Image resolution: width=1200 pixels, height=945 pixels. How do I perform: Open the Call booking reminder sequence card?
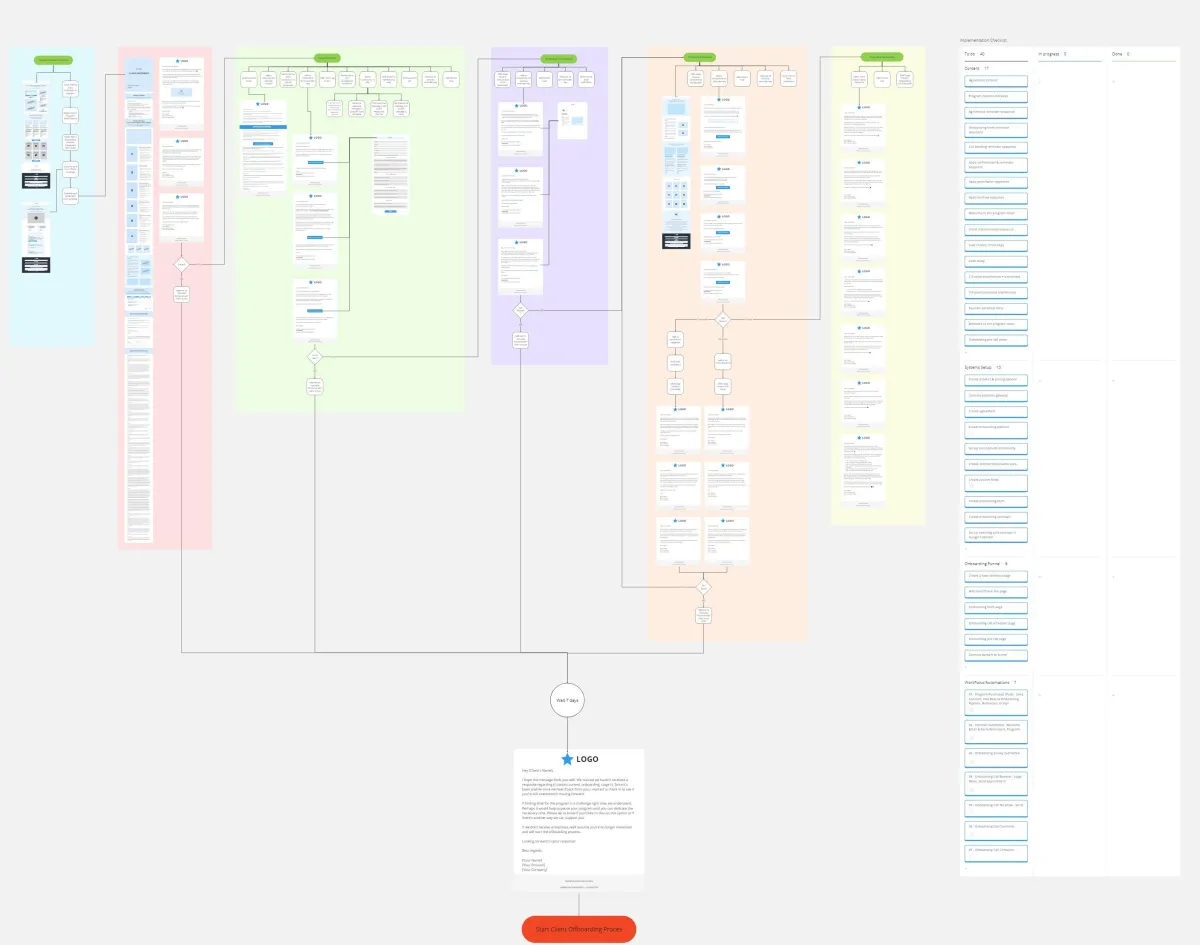tap(996, 147)
